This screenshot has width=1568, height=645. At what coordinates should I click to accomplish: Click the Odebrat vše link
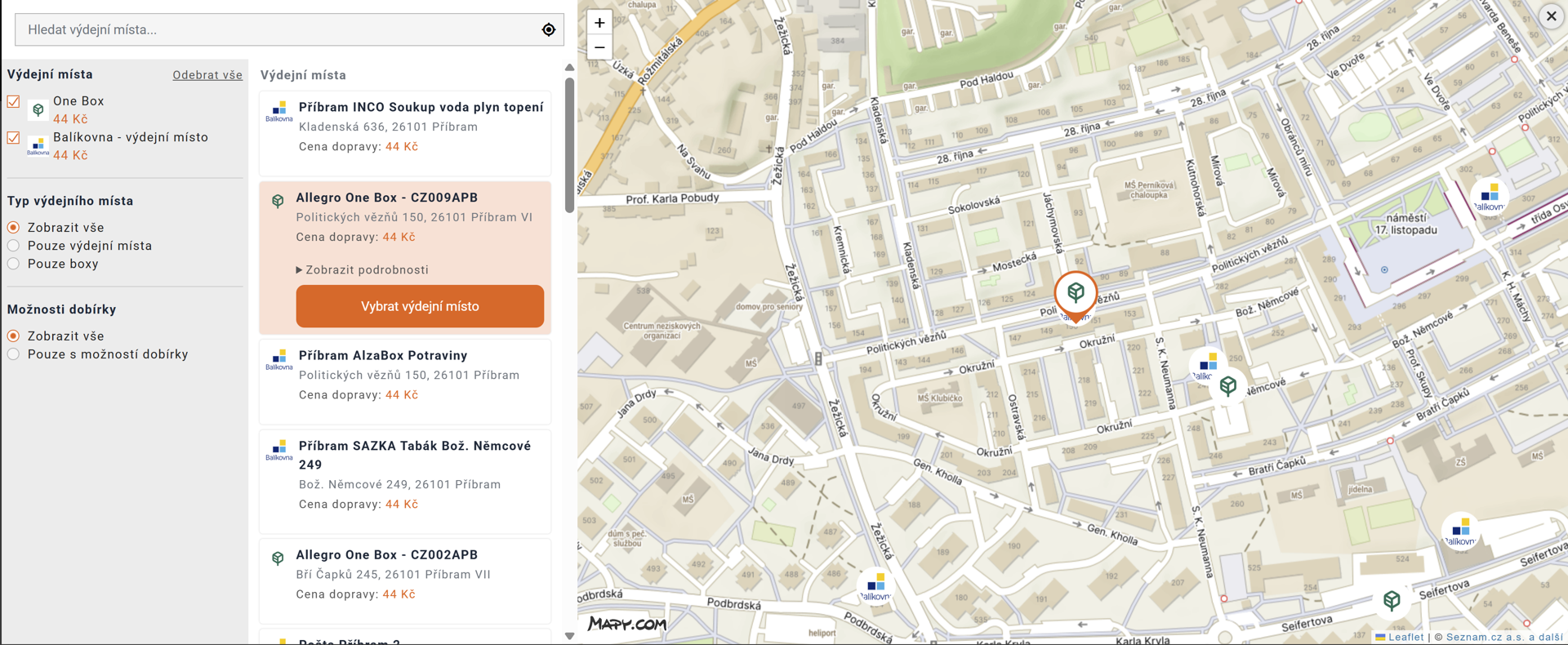[x=207, y=75]
